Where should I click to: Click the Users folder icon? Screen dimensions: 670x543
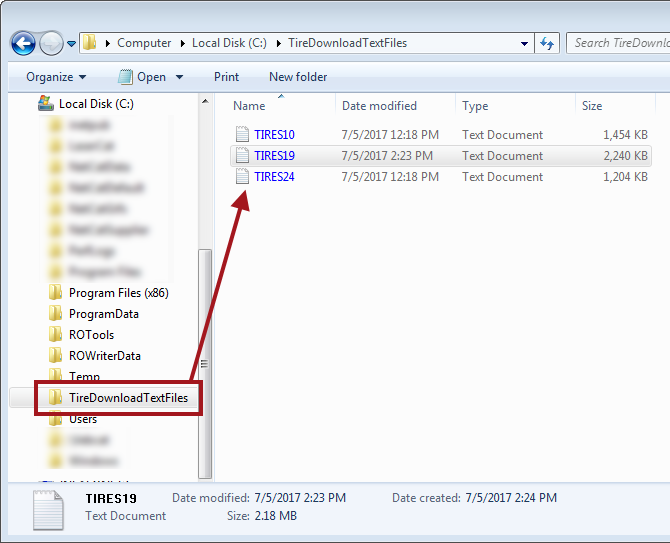[x=56, y=419]
